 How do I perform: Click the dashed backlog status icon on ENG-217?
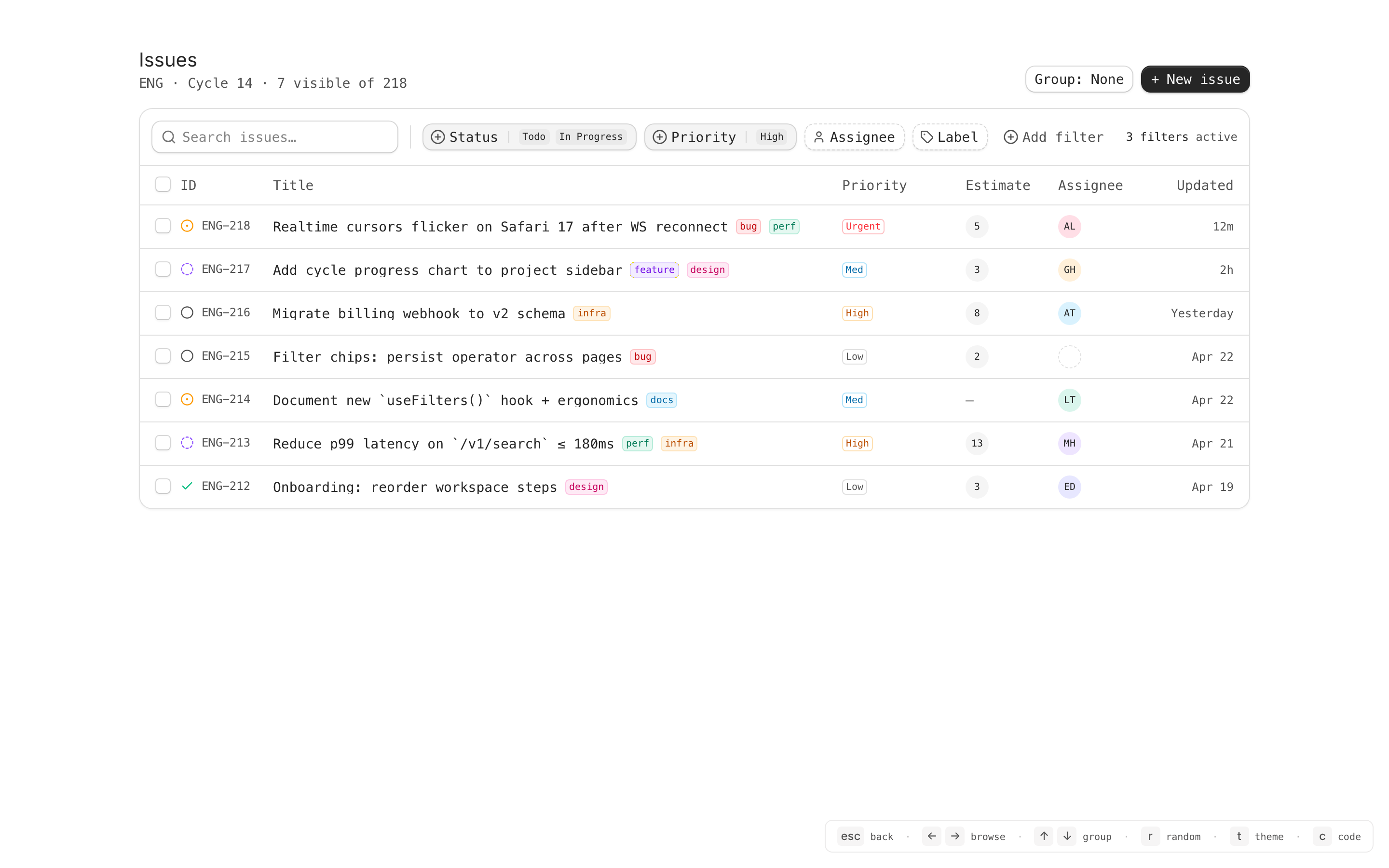(187, 269)
